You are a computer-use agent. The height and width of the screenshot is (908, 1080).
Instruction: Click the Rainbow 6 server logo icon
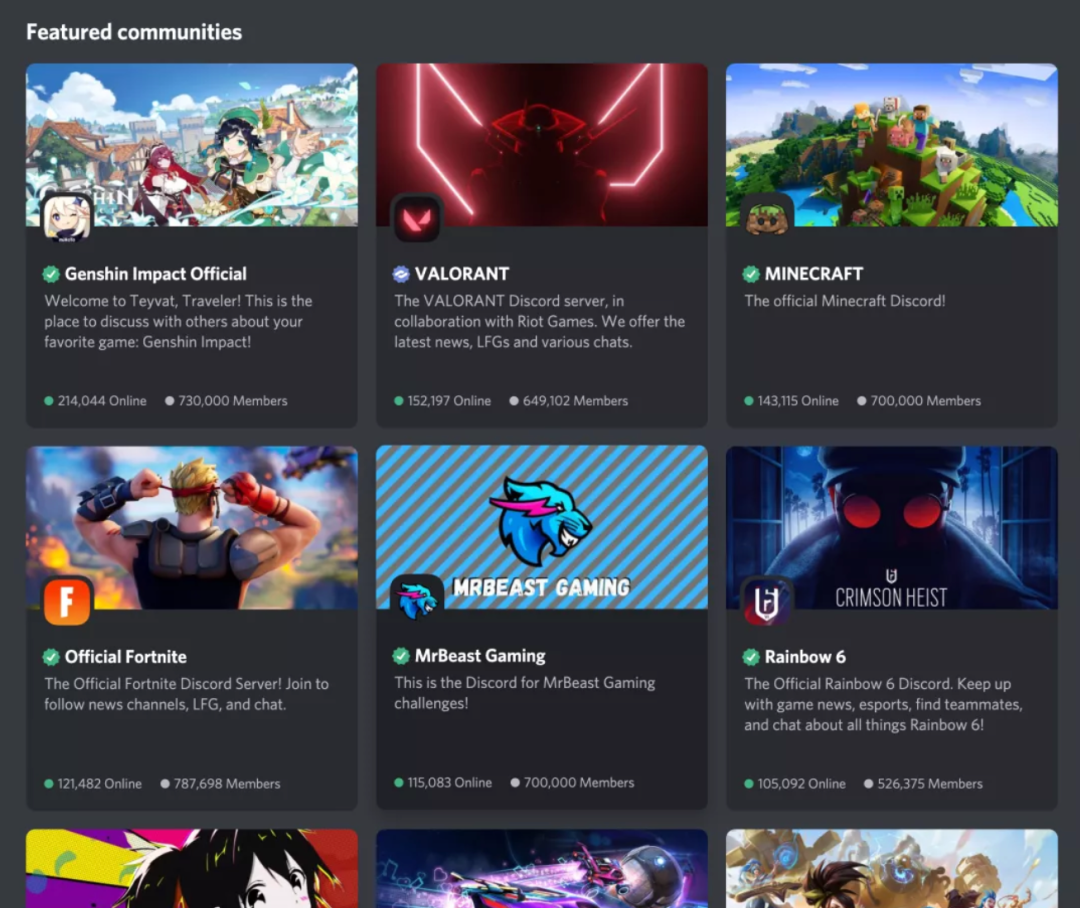point(767,601)
